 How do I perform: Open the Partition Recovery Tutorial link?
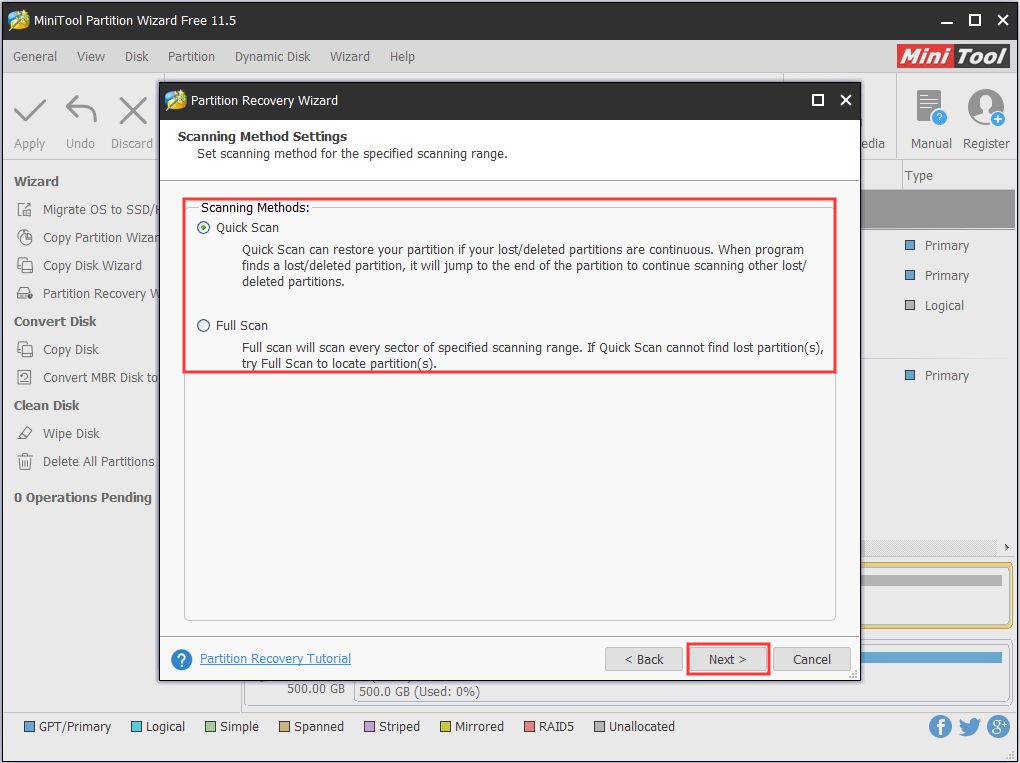(275, 658)
